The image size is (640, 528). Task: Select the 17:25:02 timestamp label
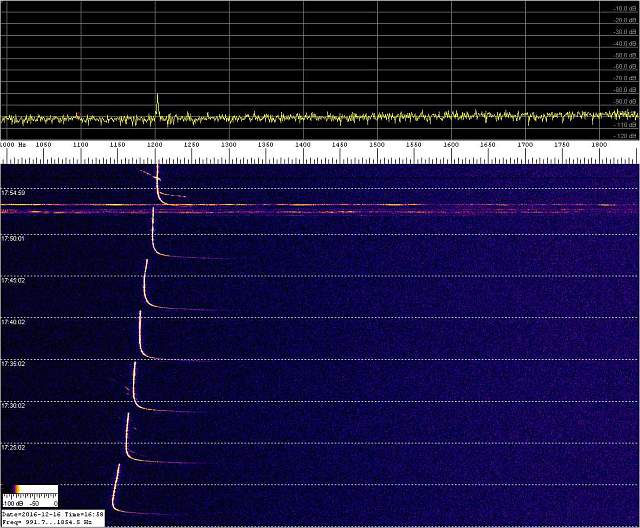coord(13,448)
